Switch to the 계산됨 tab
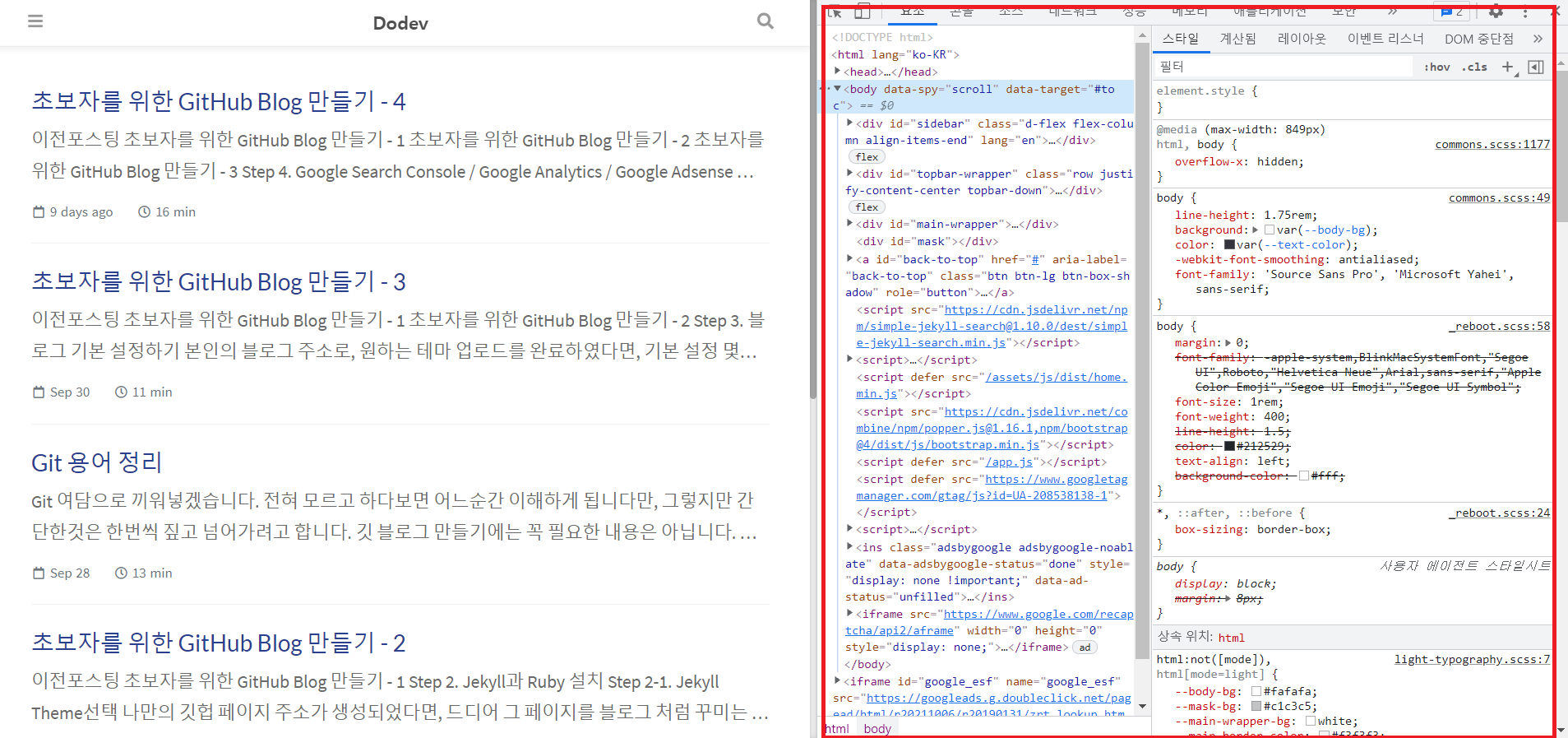 coord(1237,39)
